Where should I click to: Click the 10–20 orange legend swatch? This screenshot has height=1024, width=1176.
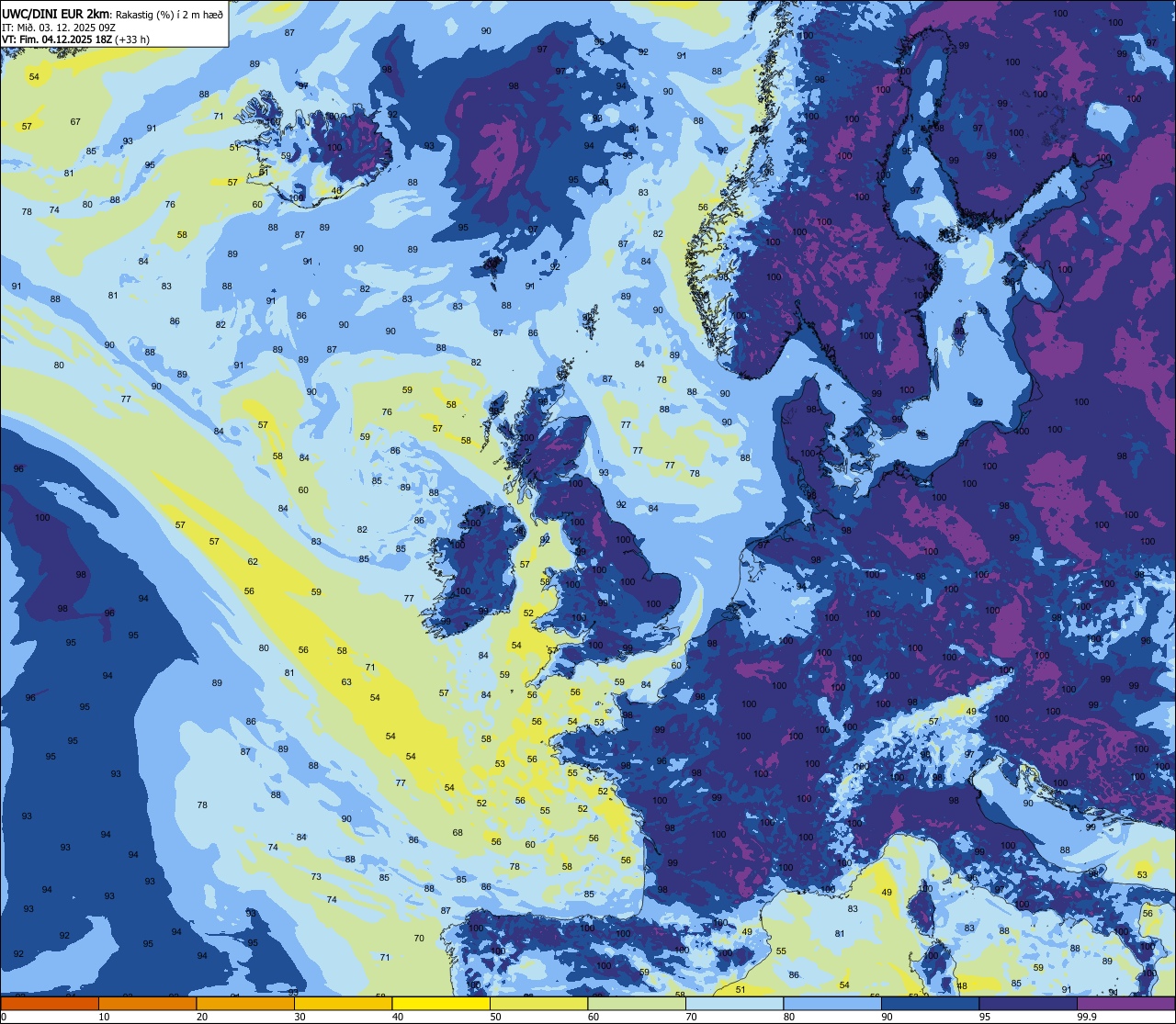[147, 1003]
